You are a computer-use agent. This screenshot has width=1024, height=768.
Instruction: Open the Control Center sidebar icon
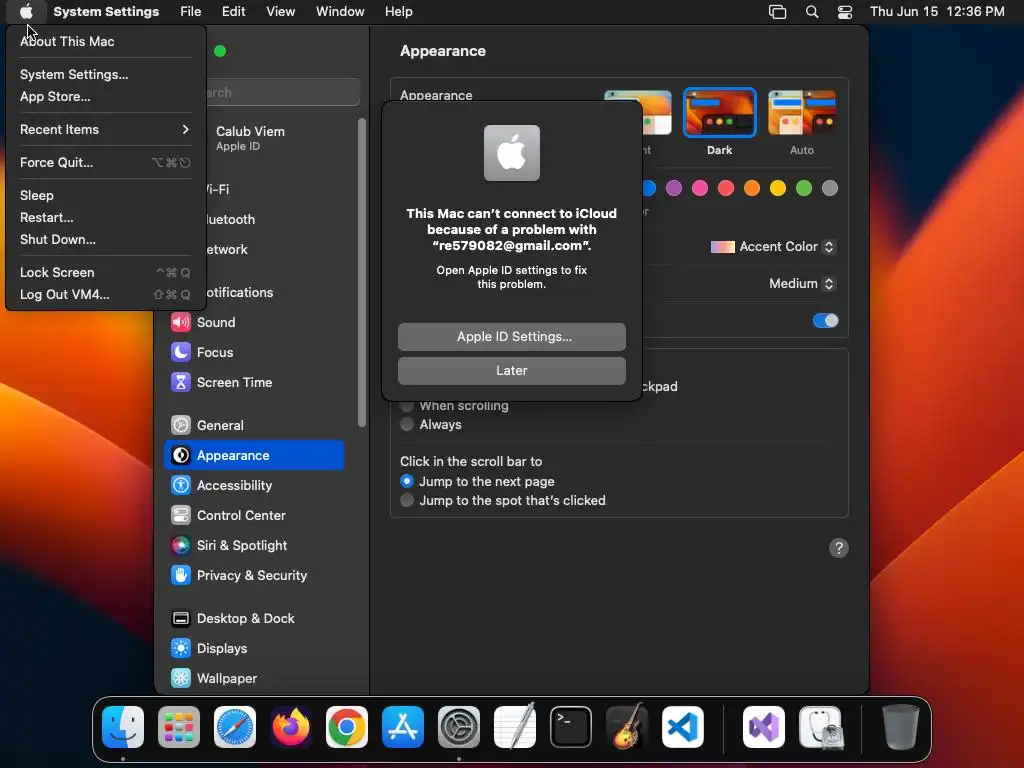coord(181,515)
